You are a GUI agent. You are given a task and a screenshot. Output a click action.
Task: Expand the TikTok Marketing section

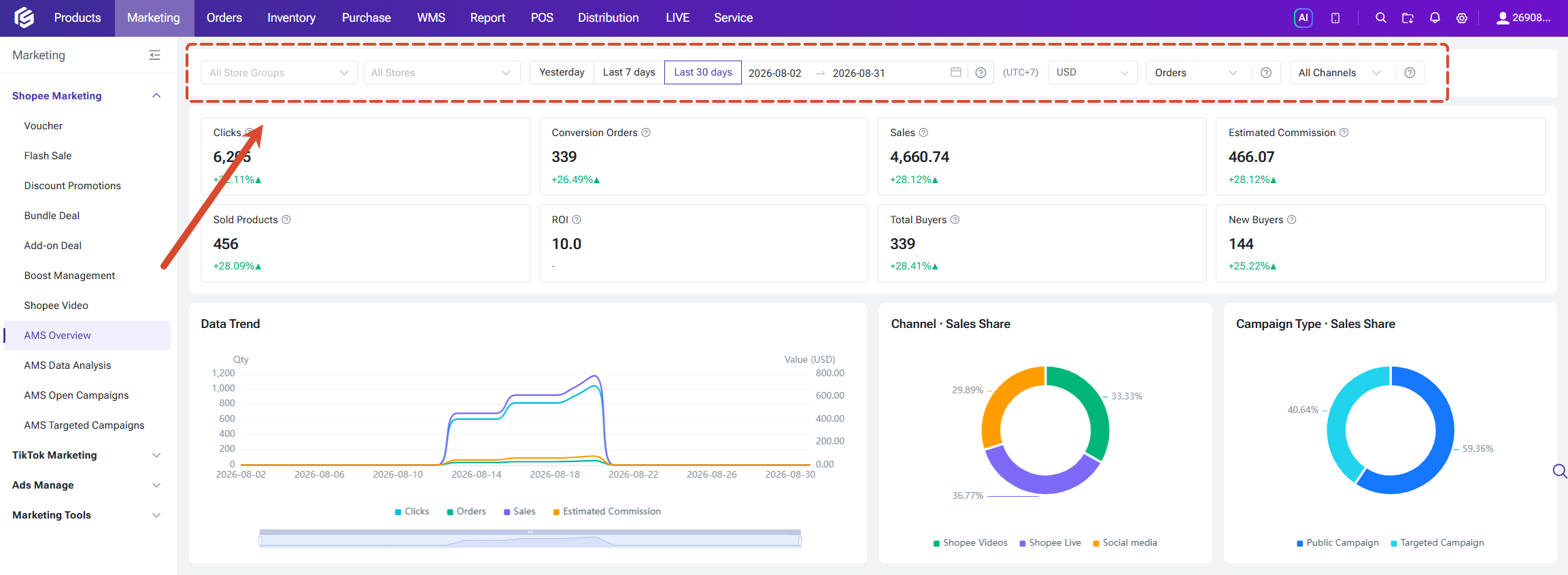point(87,455)
